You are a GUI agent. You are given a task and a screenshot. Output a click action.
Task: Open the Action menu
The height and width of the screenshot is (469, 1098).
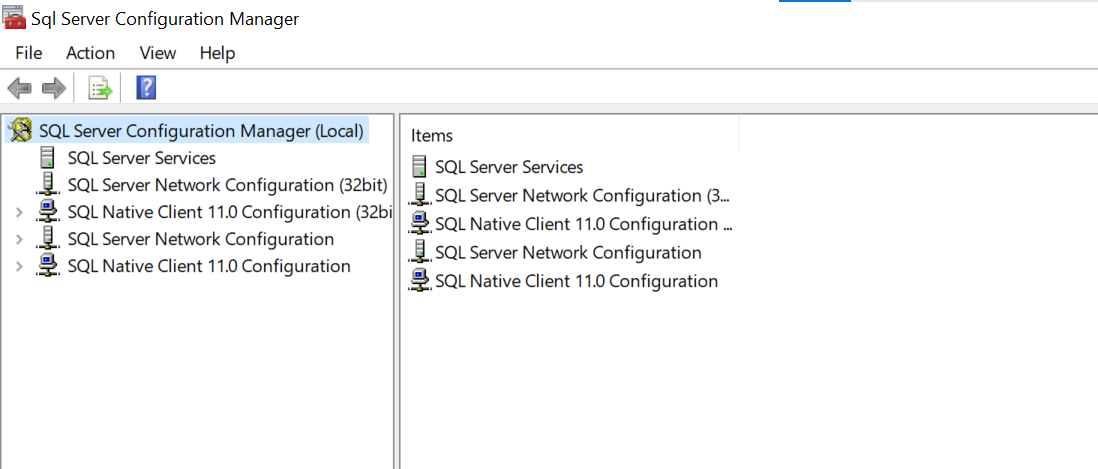(x=90, y=53)
